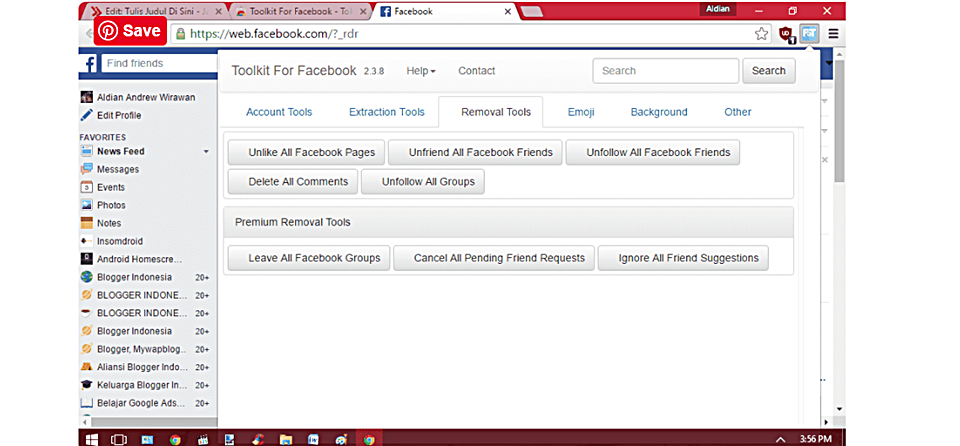The width and height of the screenshot is (960, 446).
Task: Click Unfollow All Facebook Friends button
Action: point(653,153)
